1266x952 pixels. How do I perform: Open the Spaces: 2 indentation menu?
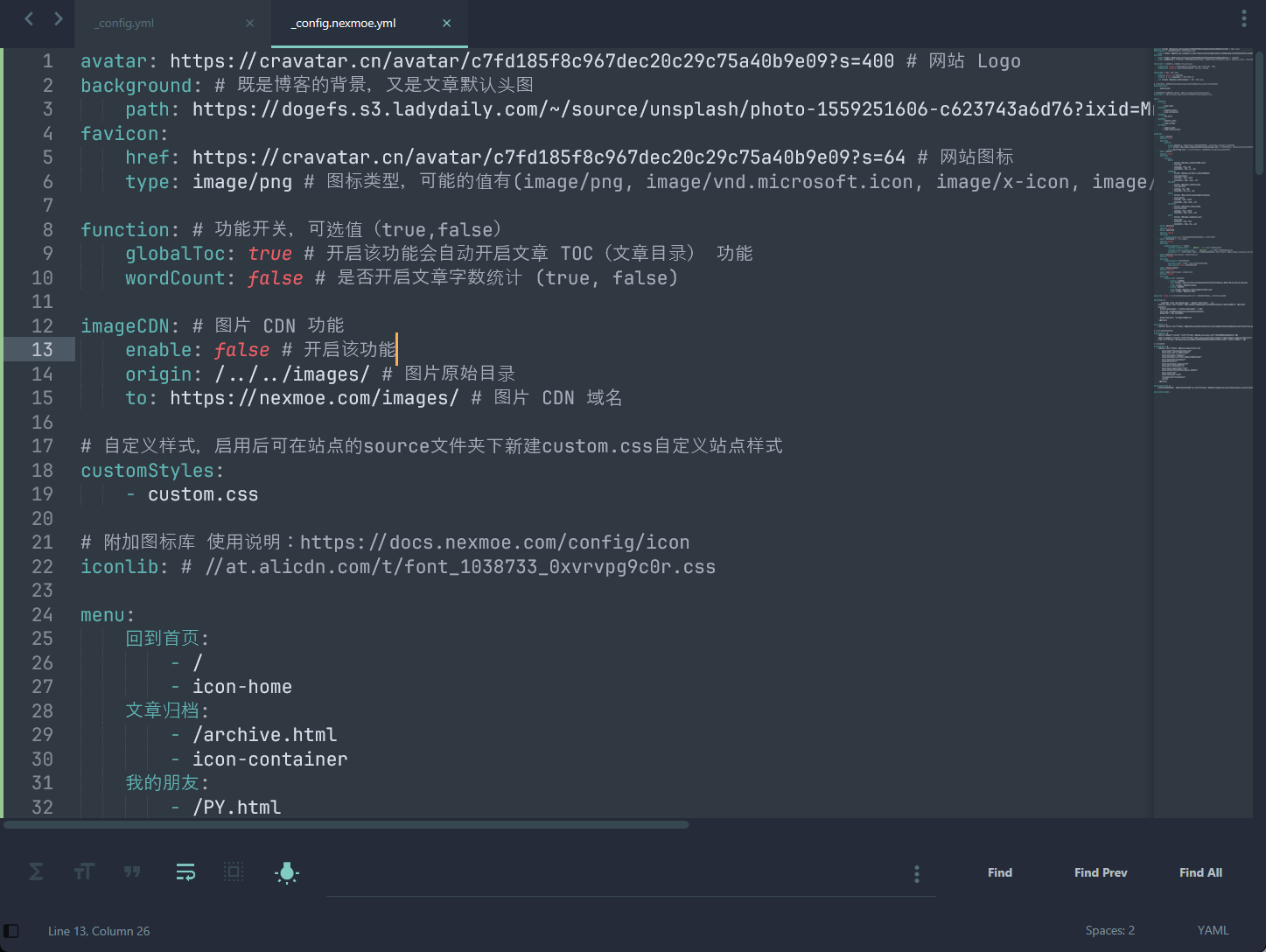1109,930
